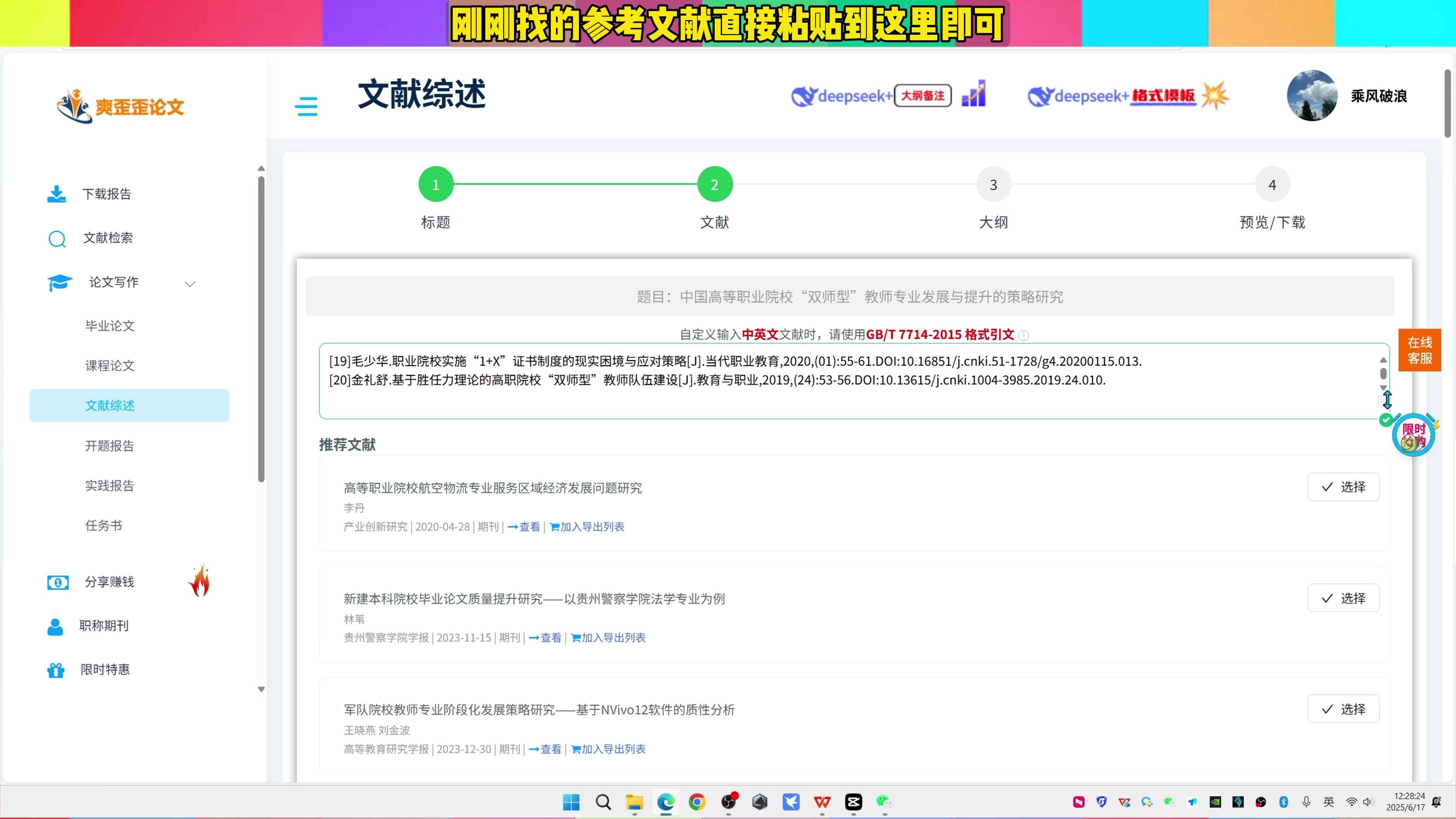Open WPS Office from taskbar

pos(822,802)
